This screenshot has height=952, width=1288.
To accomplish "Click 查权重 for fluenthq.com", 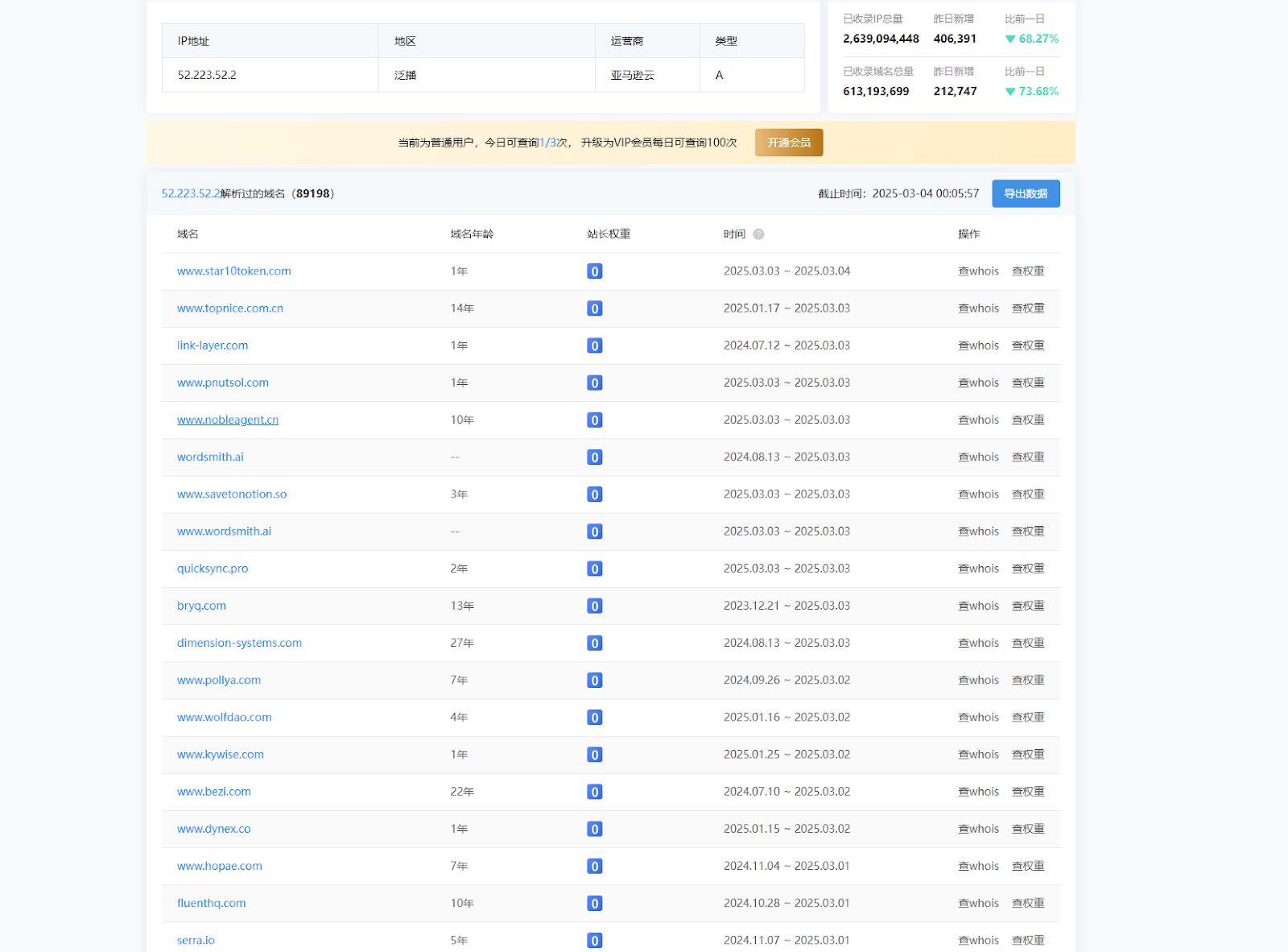I will [x=1027, y=904].
